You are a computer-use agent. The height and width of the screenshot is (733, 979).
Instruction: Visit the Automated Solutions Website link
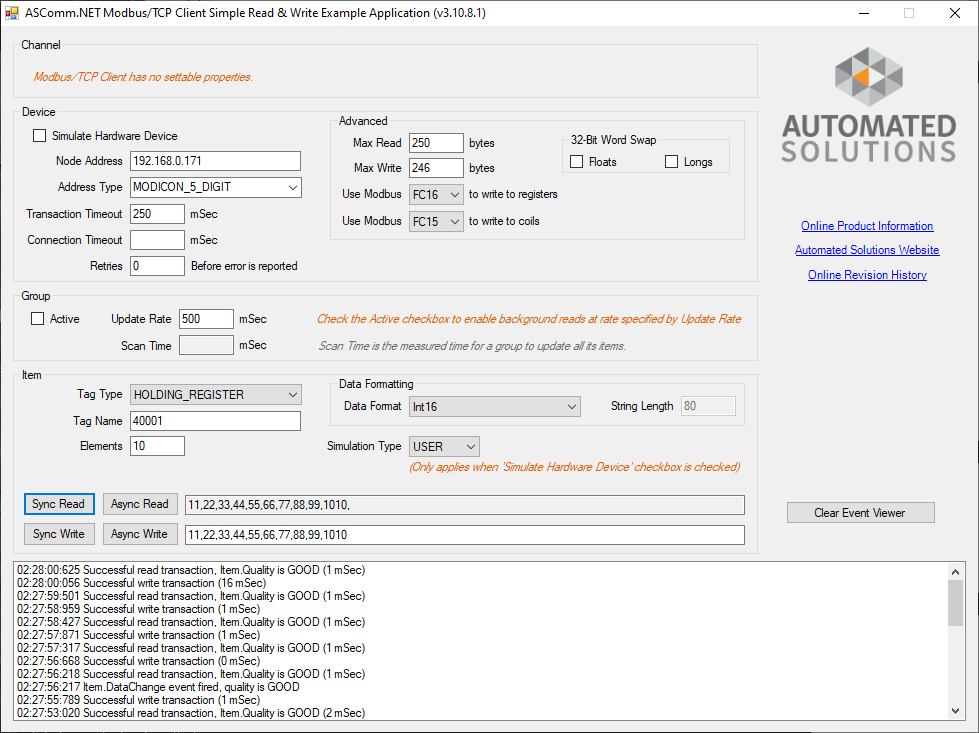[x=866, y=250]
